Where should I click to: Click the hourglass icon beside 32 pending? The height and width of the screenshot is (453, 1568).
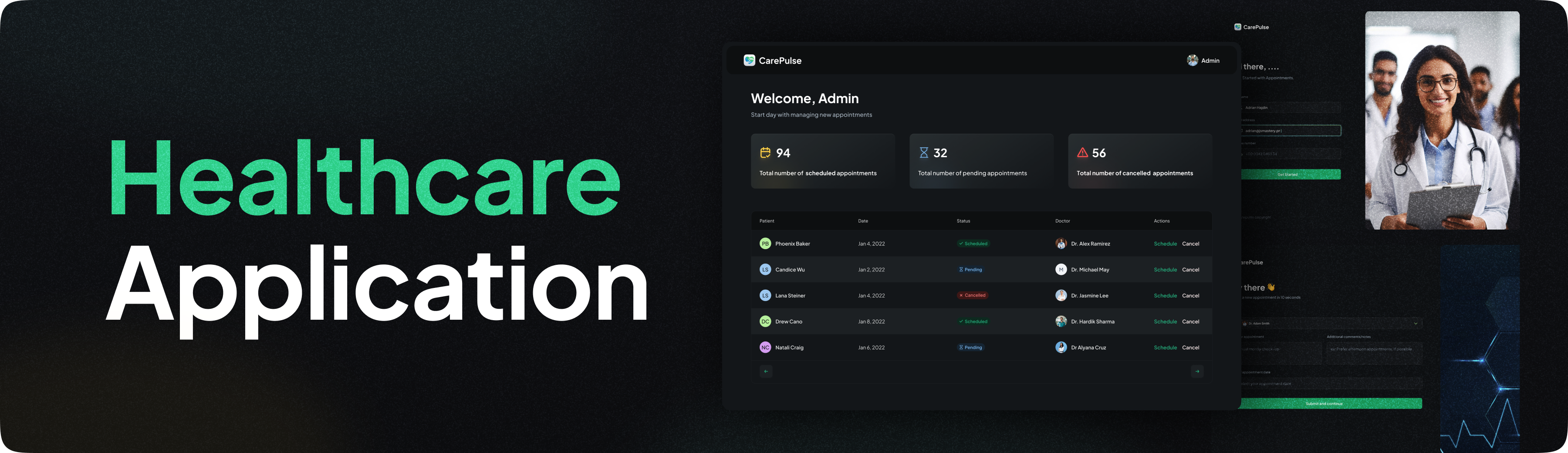point(924,153)
